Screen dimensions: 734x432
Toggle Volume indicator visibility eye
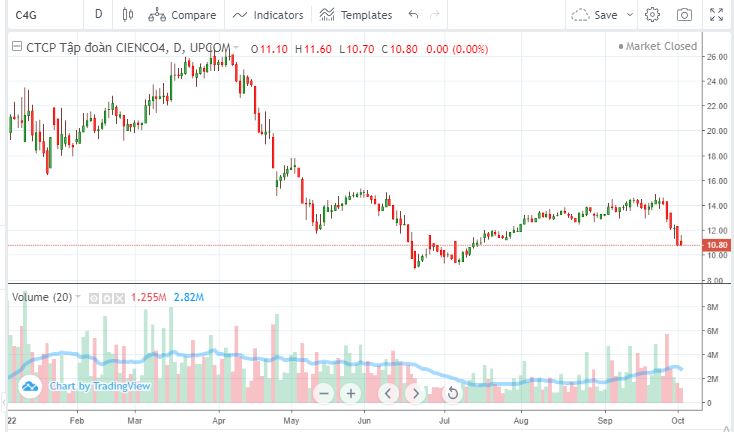point(94,297)
